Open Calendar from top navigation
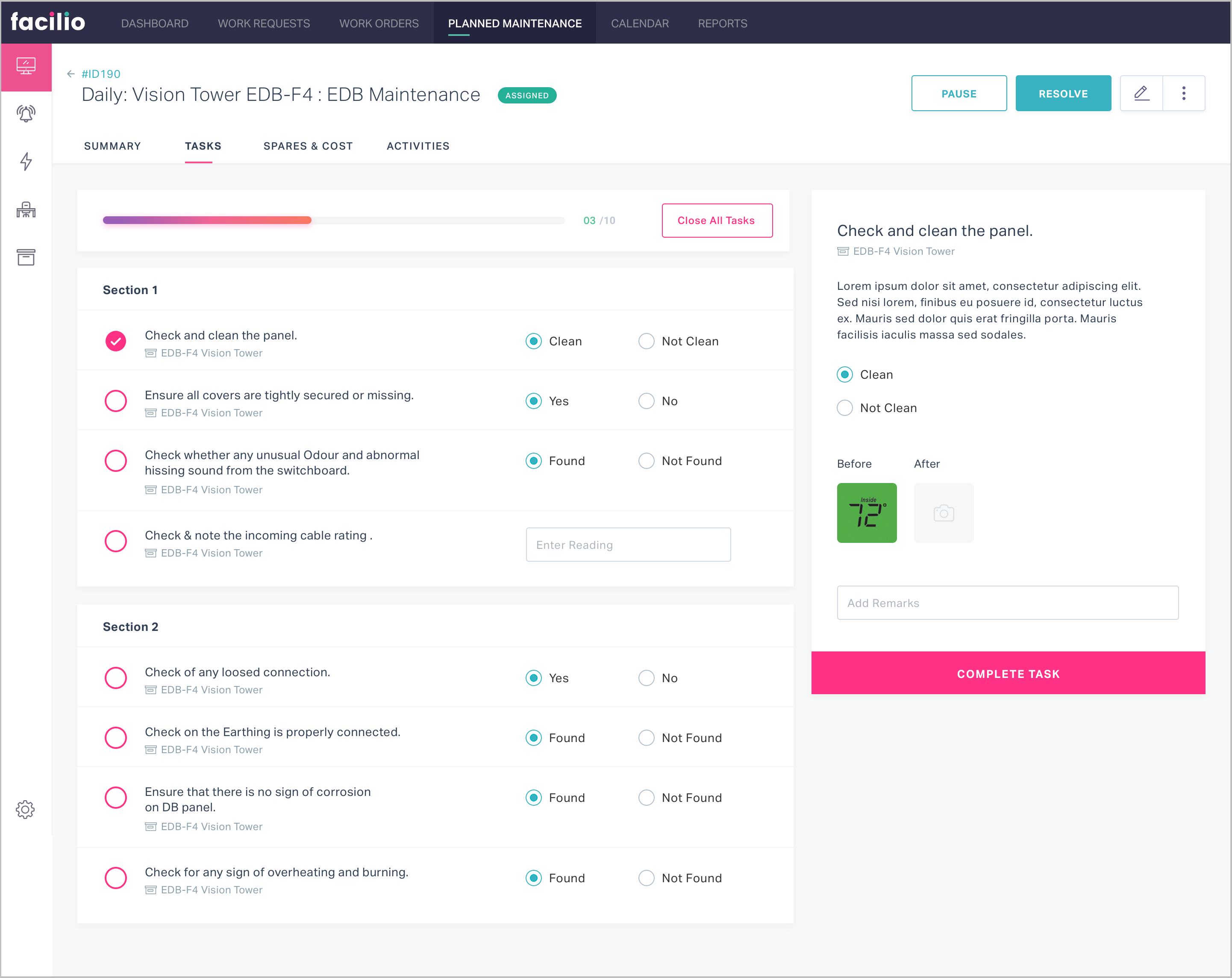 pos(639,24)
